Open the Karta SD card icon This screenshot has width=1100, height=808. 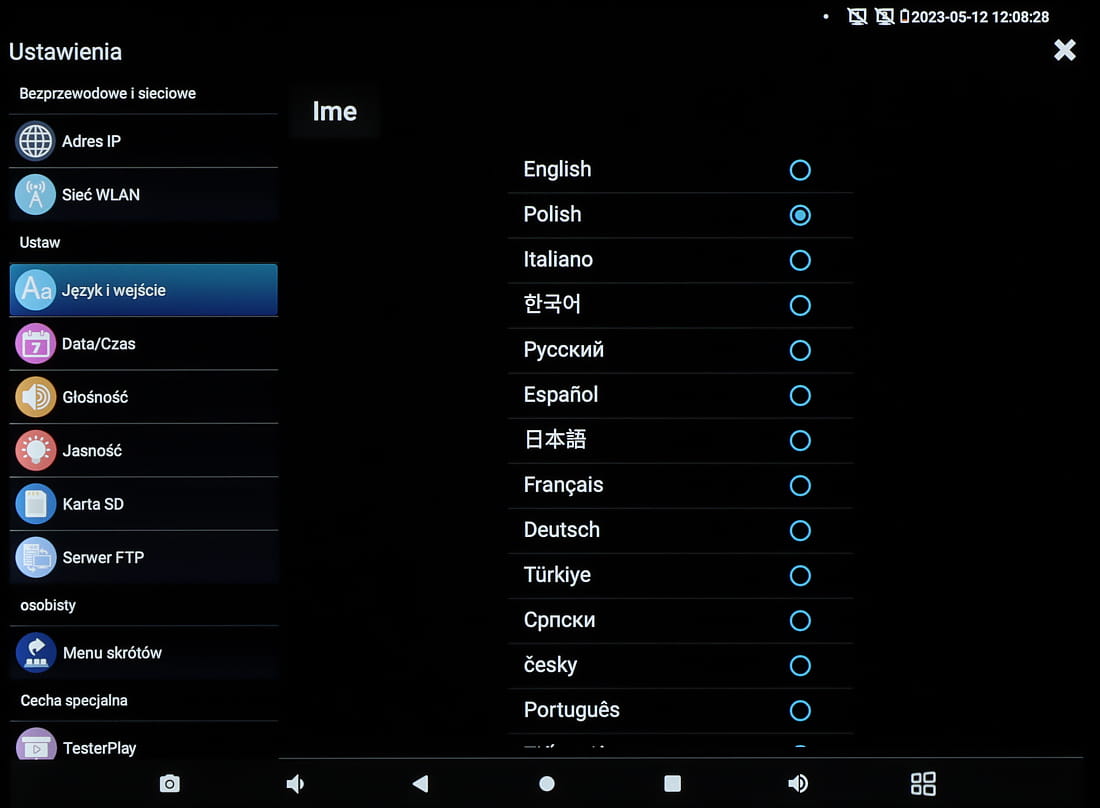tap(35, 504)
